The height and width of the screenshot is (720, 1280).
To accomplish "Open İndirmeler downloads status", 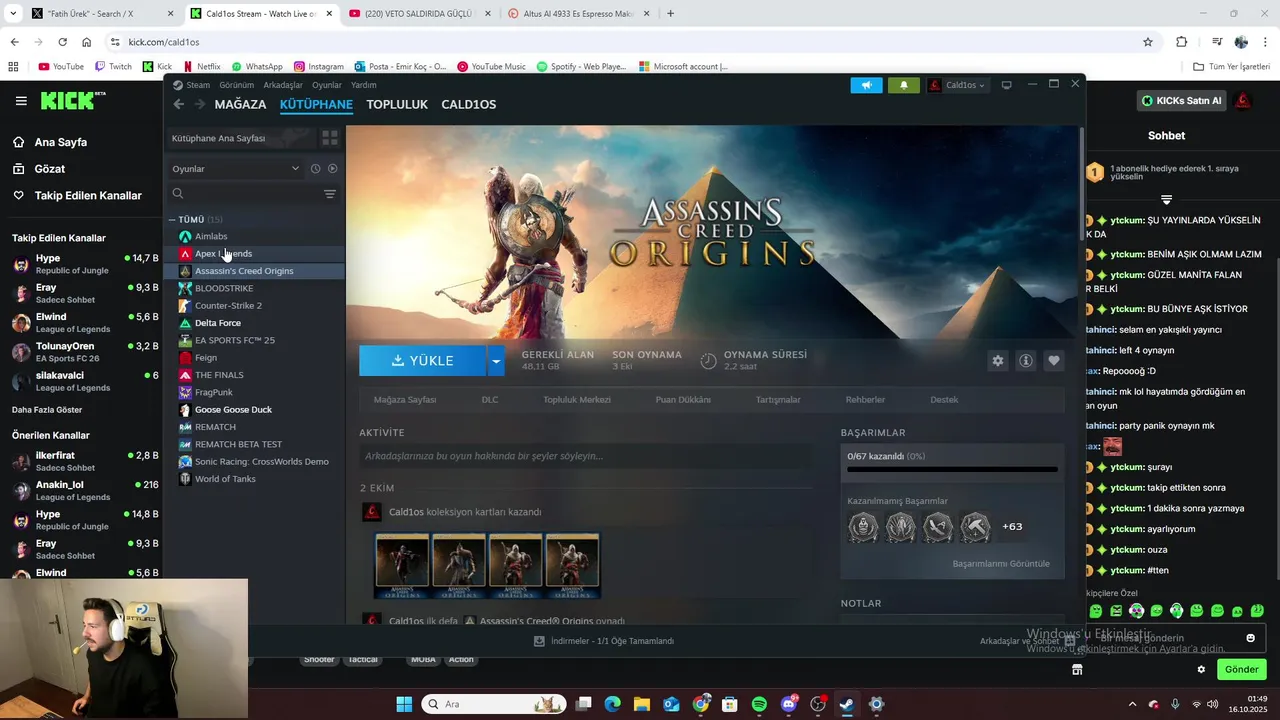I will click(x=604, y=641).
